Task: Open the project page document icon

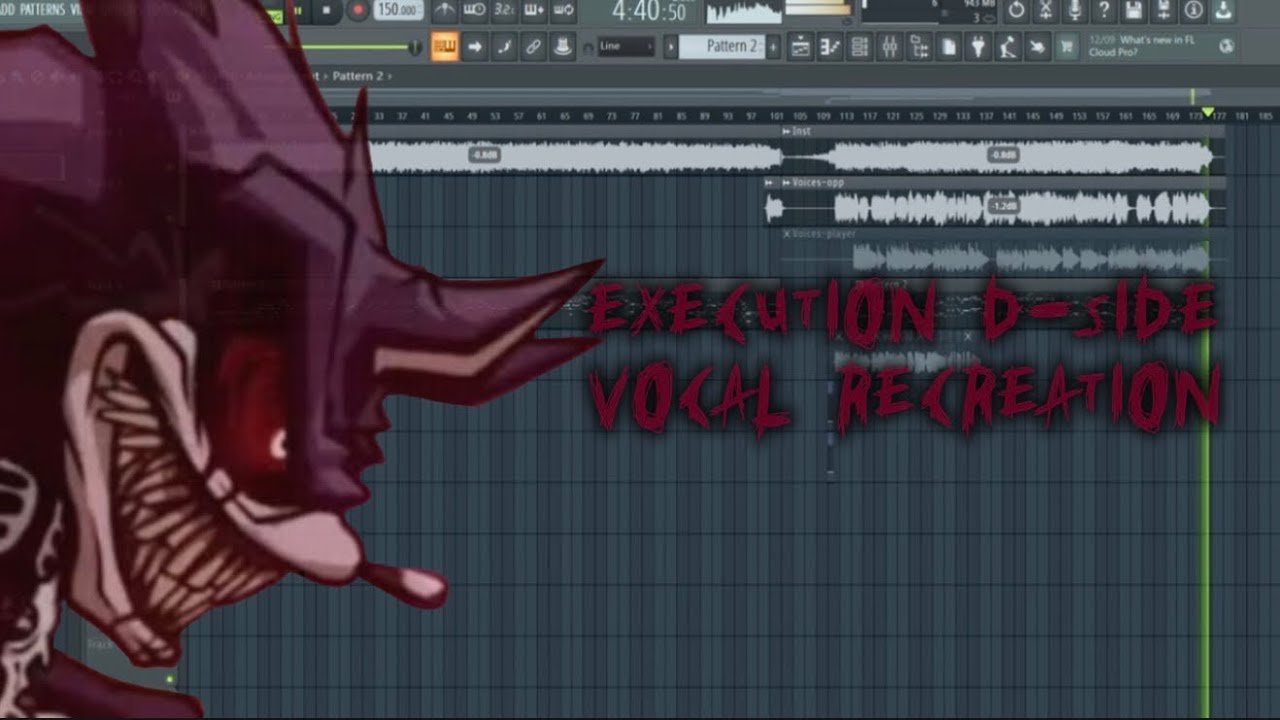Action: click(949, 46)
